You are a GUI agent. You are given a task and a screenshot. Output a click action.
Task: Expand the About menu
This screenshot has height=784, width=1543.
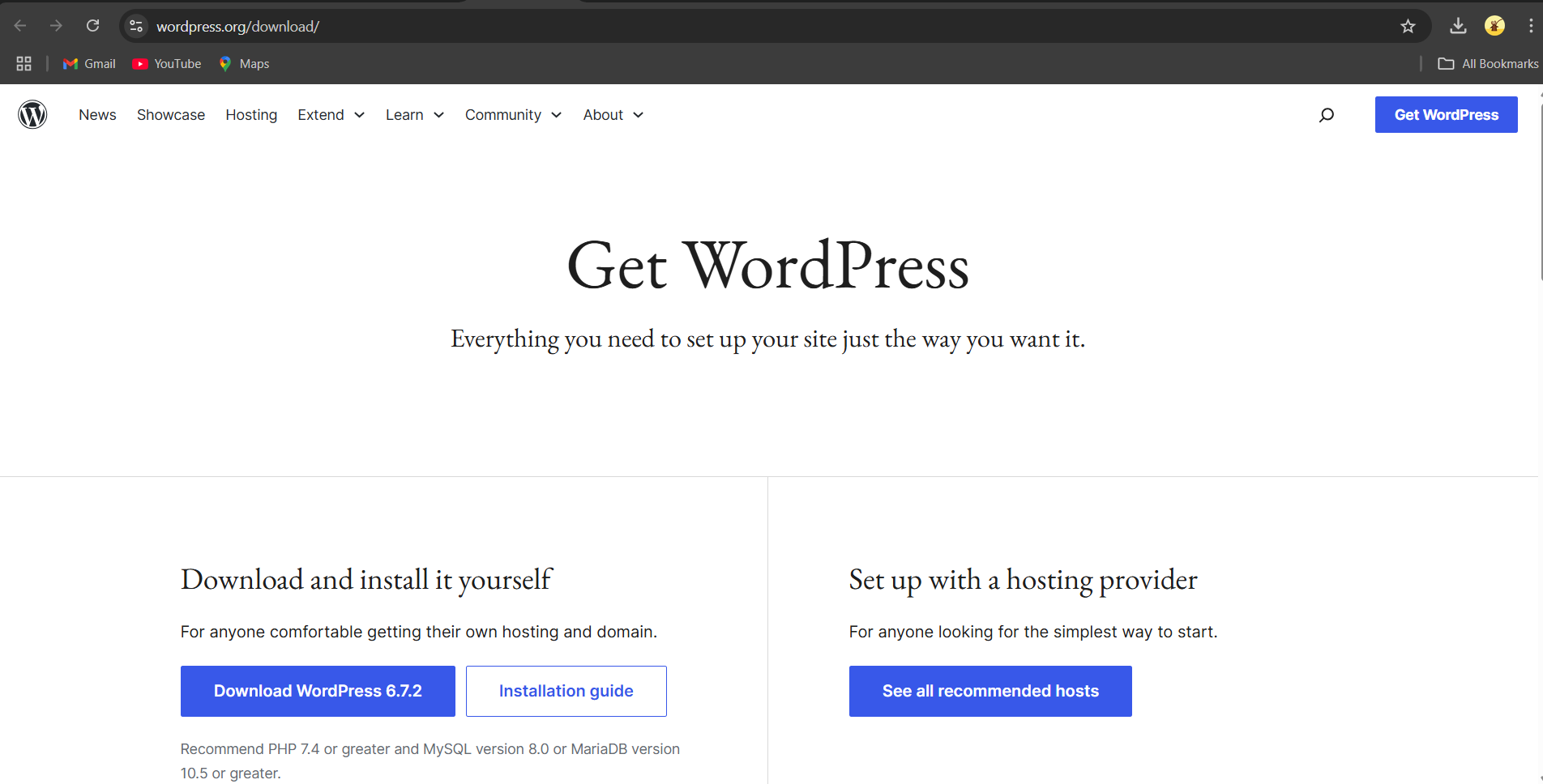(613, 115)
